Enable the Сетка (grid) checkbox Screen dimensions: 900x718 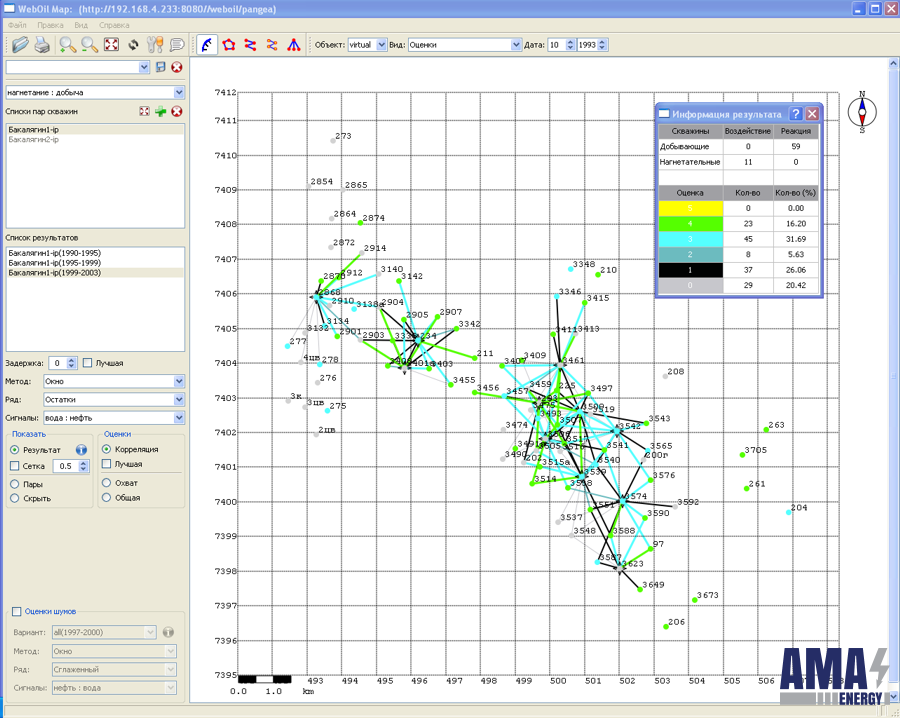[15, 466]
